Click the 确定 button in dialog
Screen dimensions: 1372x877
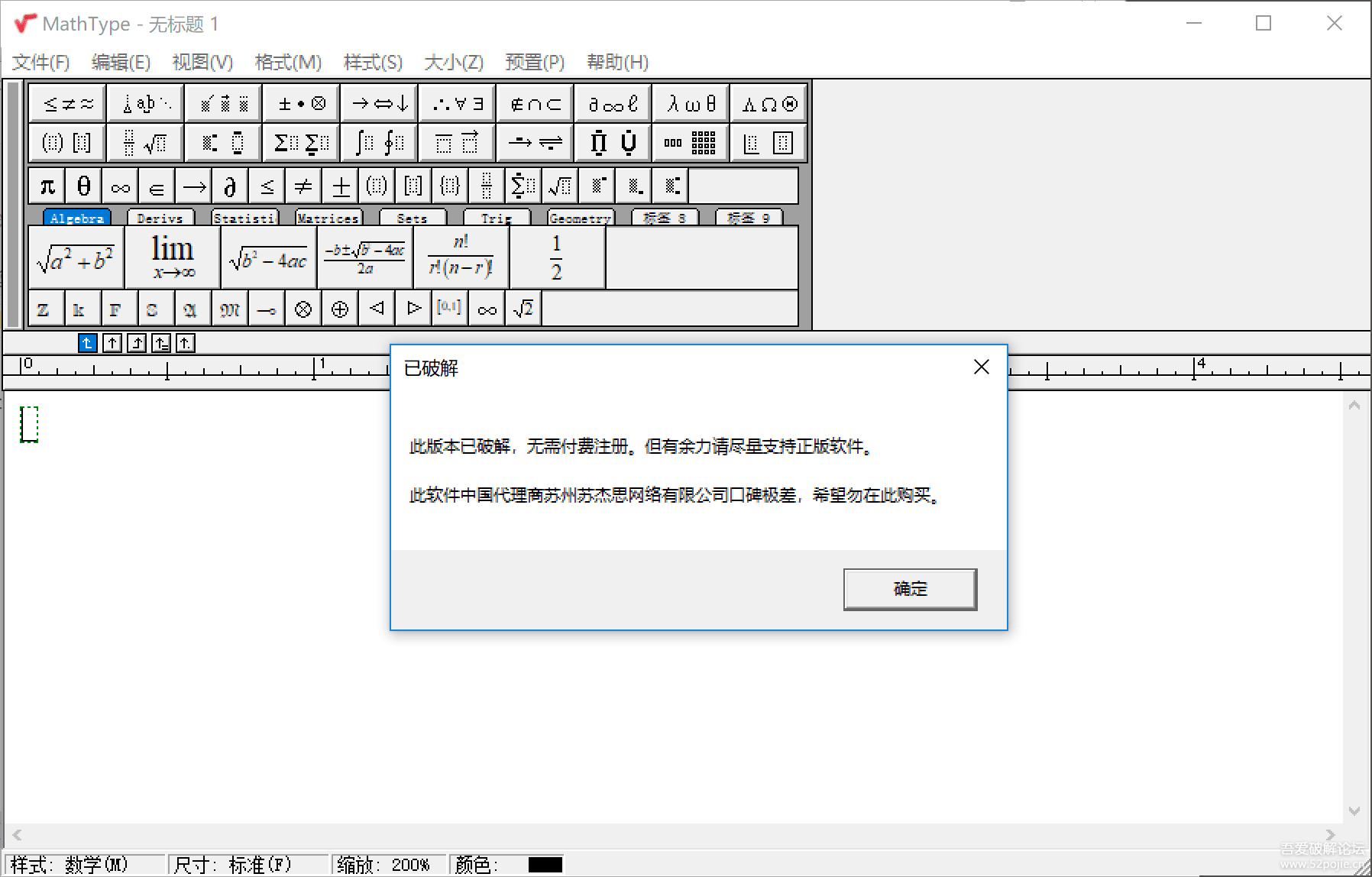[910, 589]
